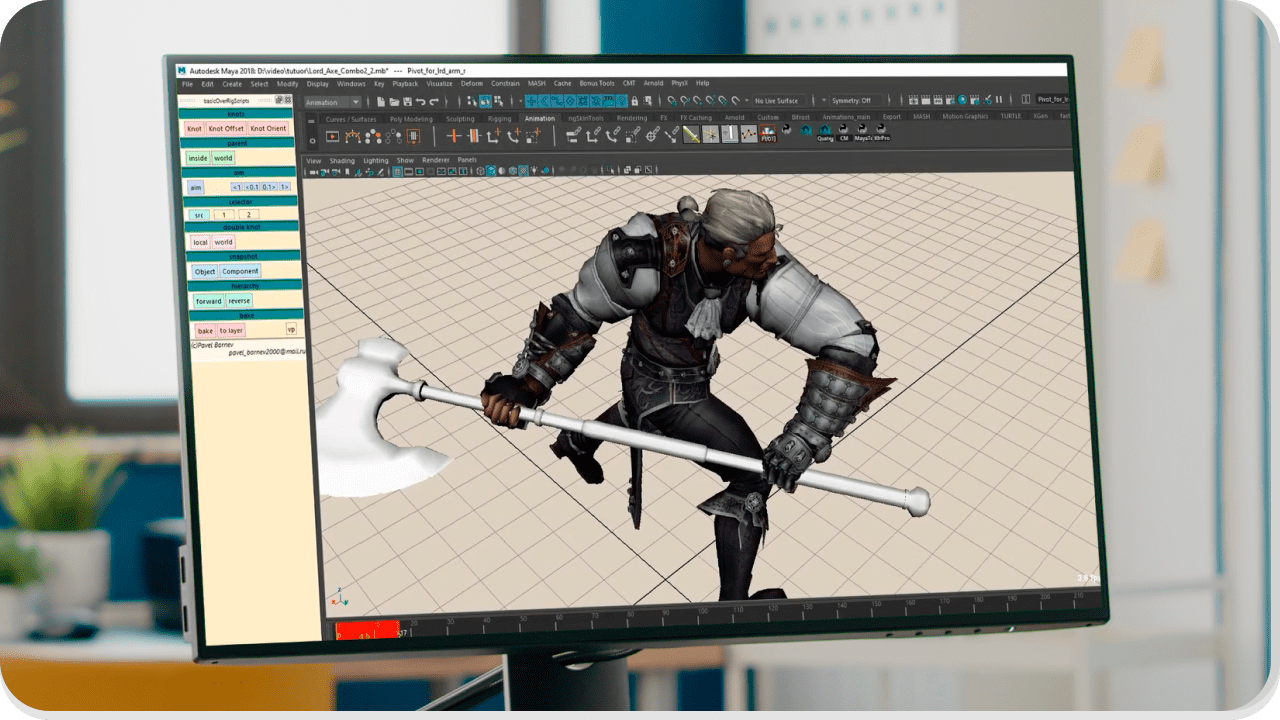This screenshot has height=720, width=1280.
Task: Open the Modify menu
Action: coord(288,83)
